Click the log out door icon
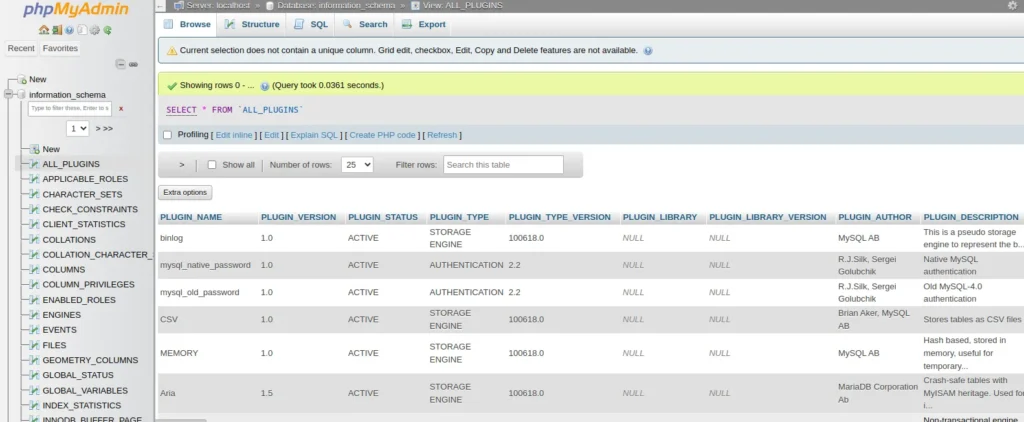Viewport: 1024px width, 422px height. coord(57,30)
